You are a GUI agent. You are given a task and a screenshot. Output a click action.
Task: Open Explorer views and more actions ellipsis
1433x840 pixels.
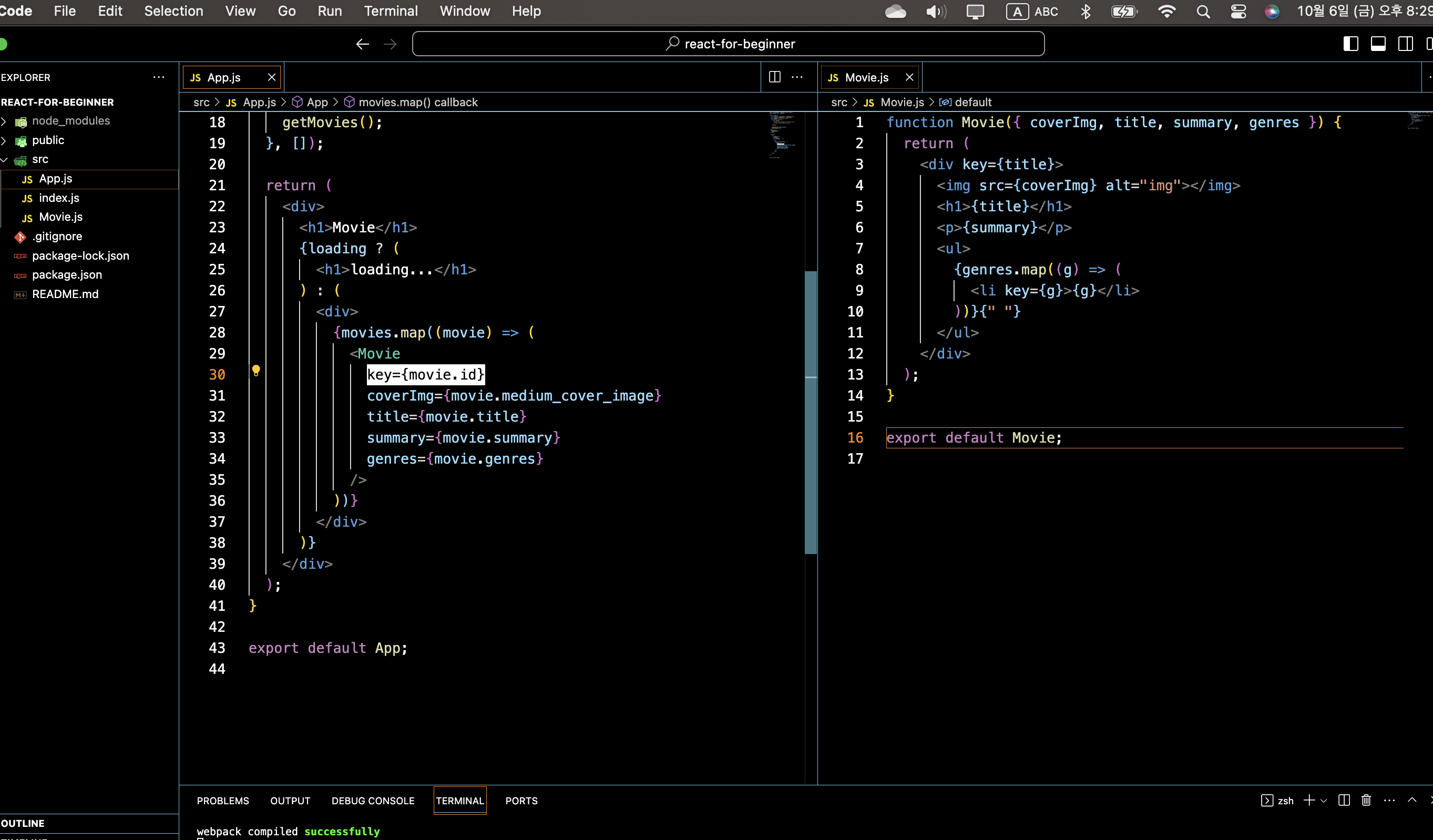click(159, 77)
